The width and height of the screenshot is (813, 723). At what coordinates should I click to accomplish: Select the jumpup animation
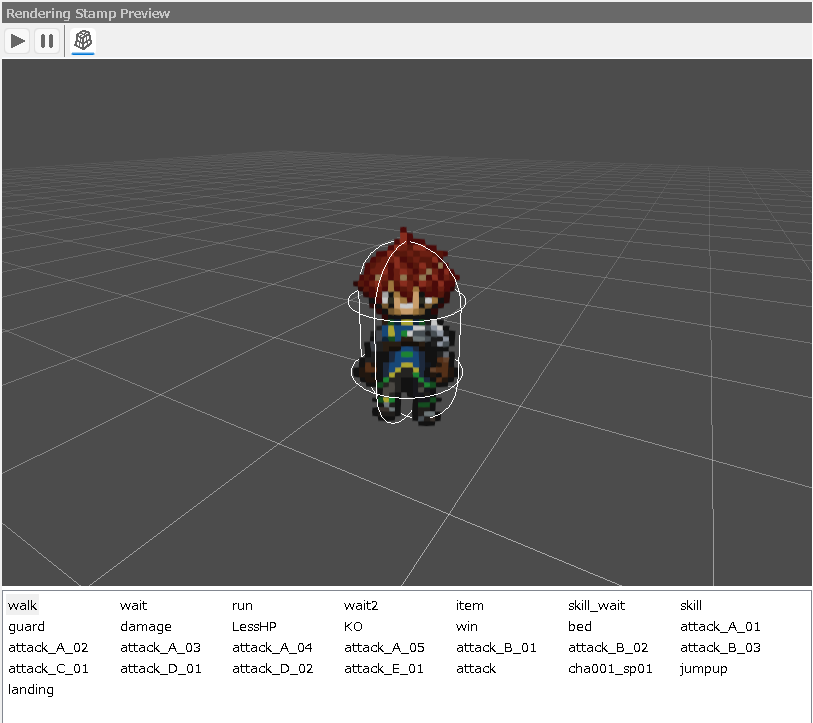coord(704,668)
